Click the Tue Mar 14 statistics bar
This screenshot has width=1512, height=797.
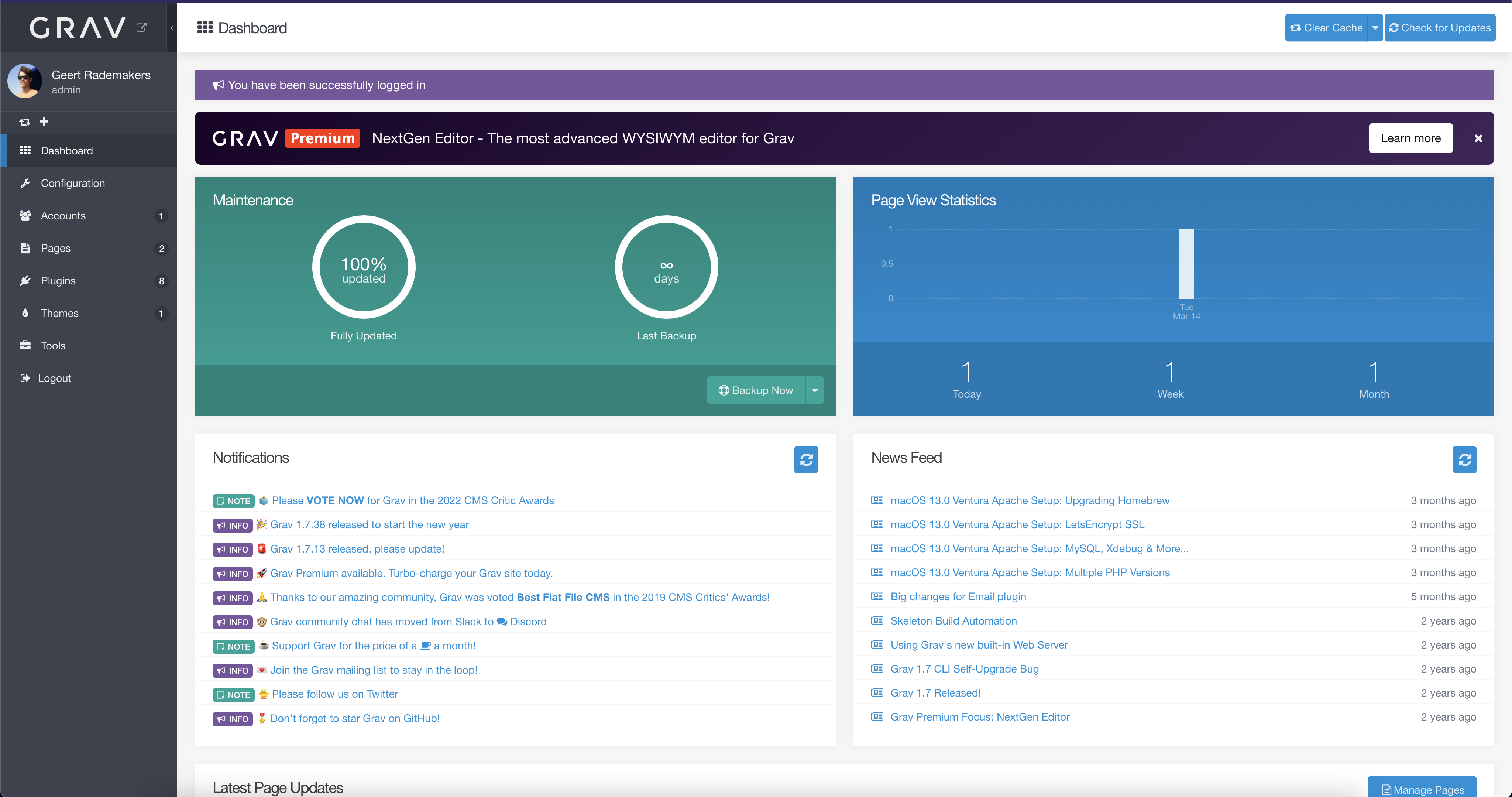coord(1186,264)
